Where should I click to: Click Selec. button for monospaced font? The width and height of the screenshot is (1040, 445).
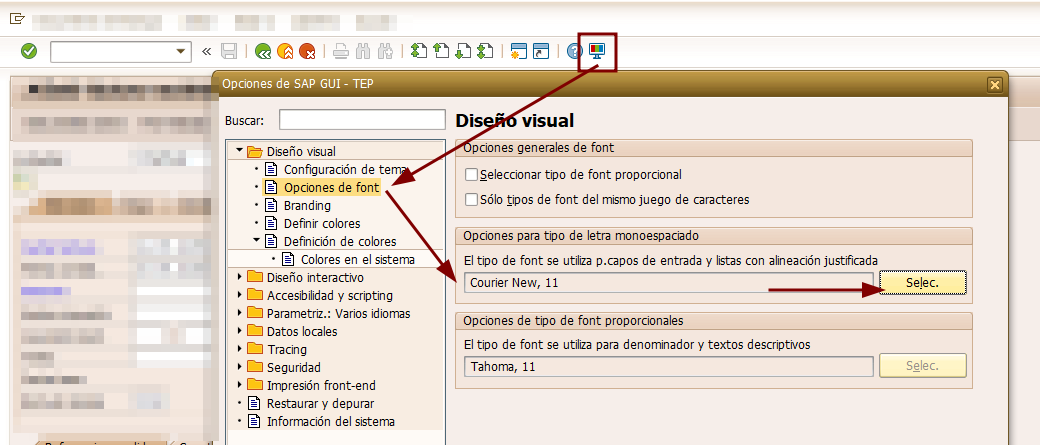923,283
